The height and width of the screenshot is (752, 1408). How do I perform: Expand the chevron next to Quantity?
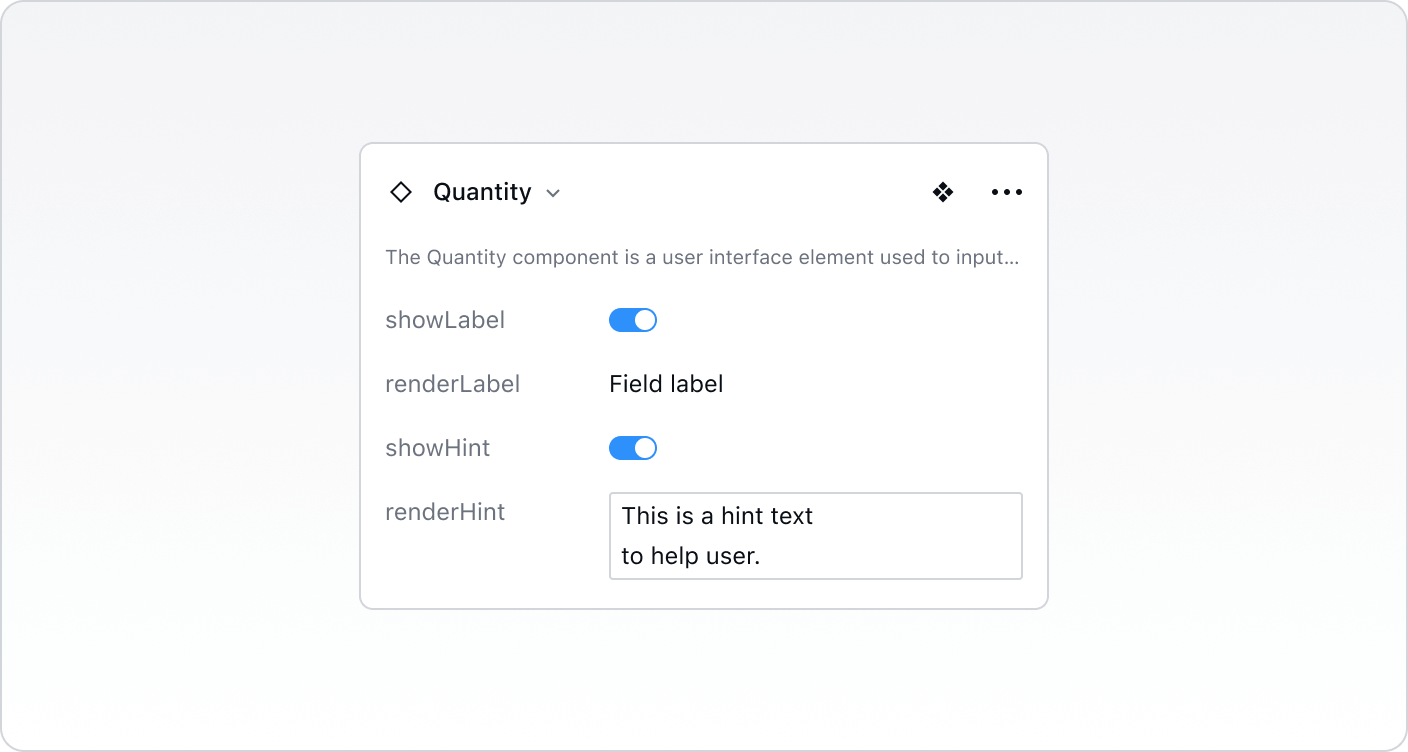click(x=553, y=193)
